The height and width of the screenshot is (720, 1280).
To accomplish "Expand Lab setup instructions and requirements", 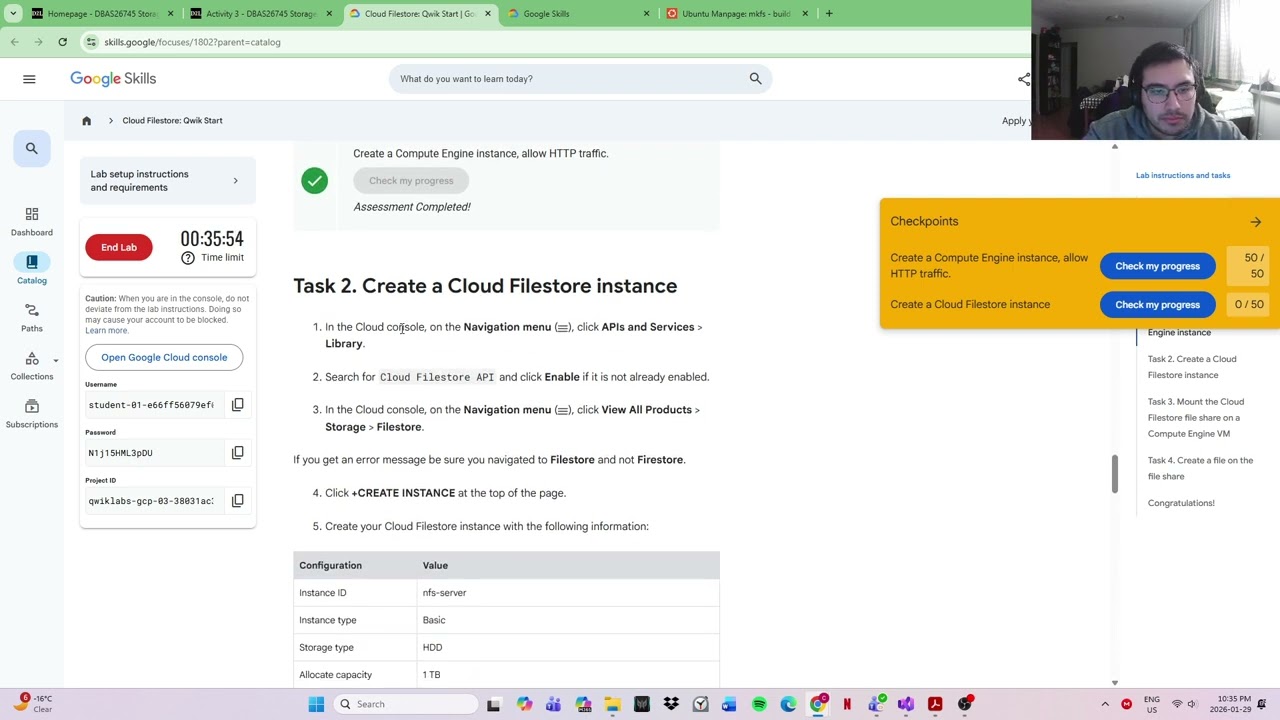I will coord(166,181).
